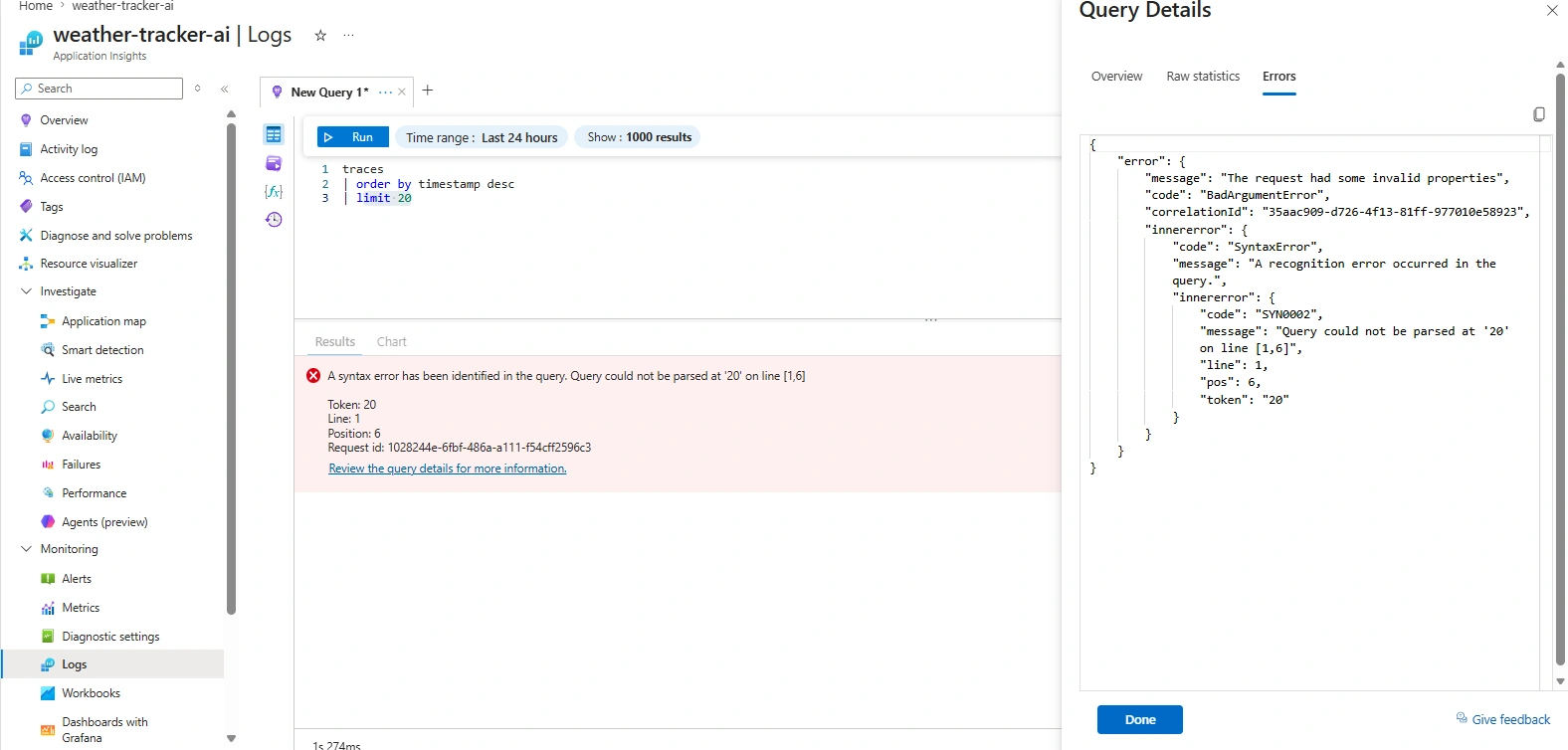Screen dimensions: 1568x750
Task: Change the Time range: Last 24 hours
Action: pyautogui.click(x=482, y=137)
